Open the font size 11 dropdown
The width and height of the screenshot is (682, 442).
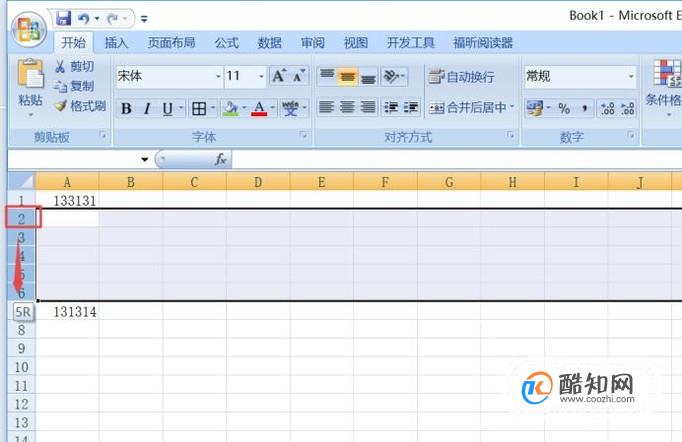261,76
